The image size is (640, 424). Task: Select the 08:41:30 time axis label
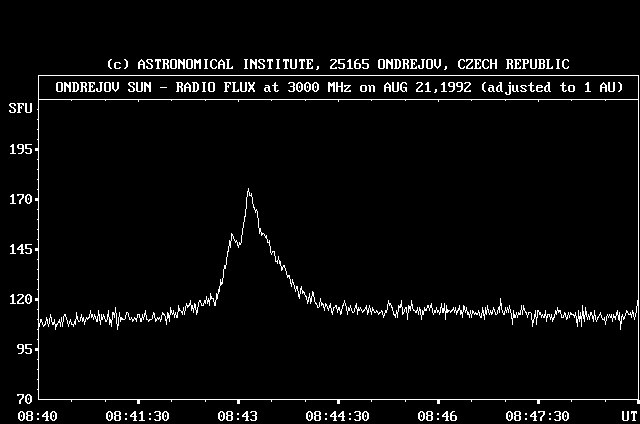point(137,415)
